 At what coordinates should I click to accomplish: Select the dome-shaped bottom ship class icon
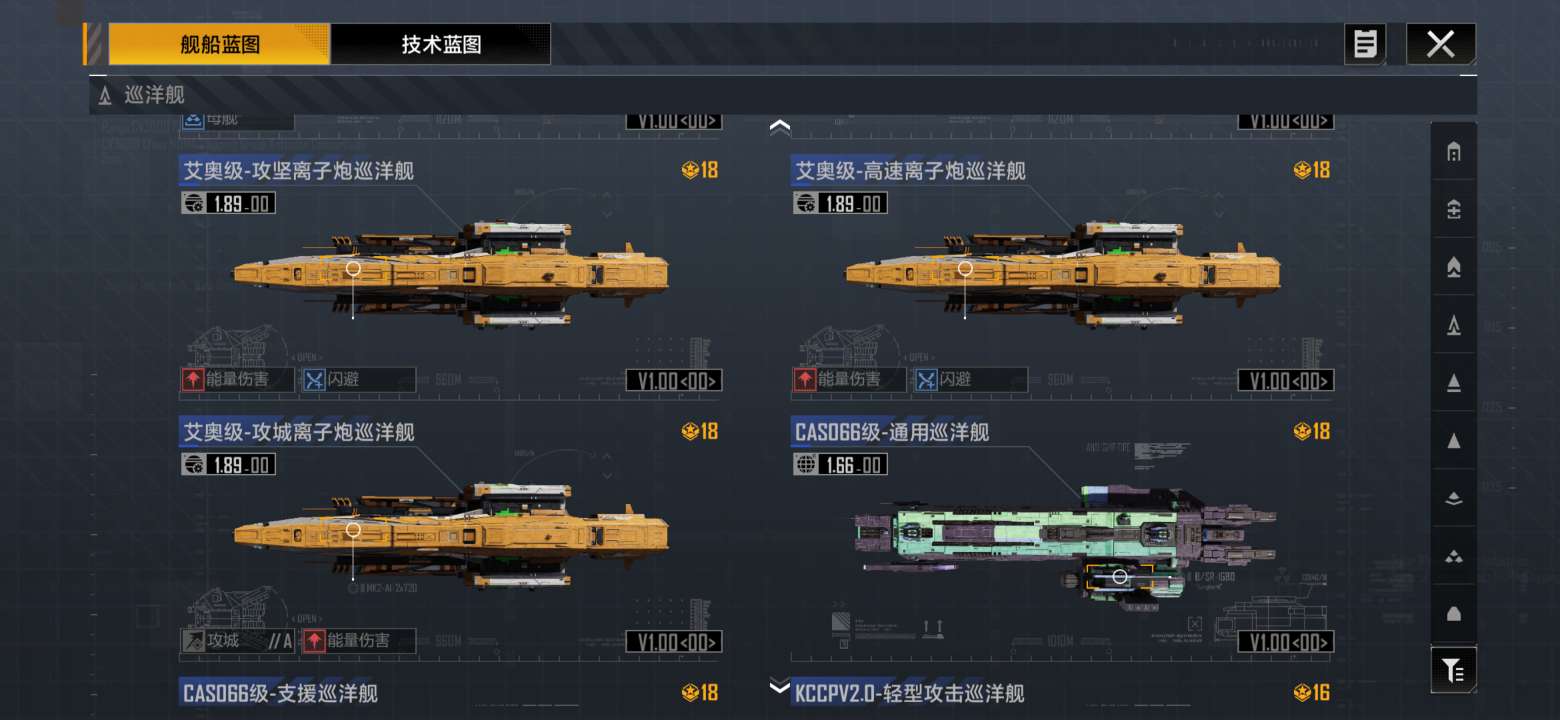(x=1454, y=613)
